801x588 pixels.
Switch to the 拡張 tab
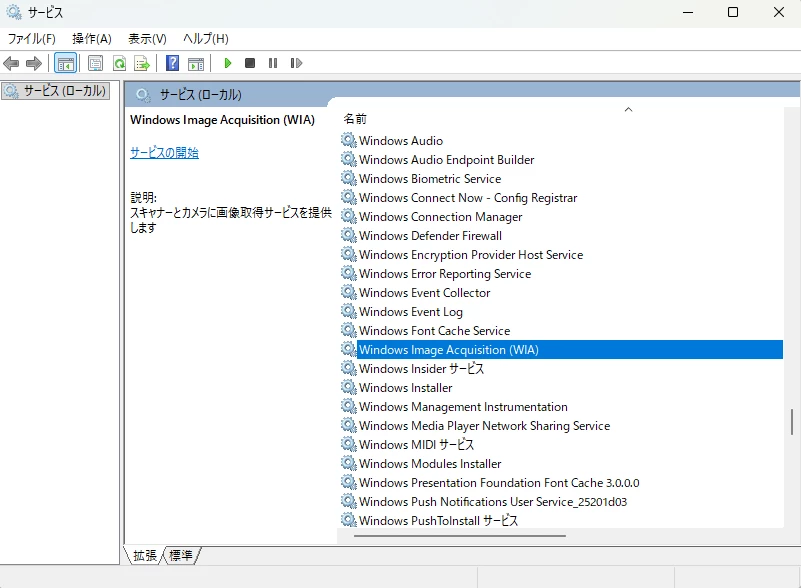(145, 555)
